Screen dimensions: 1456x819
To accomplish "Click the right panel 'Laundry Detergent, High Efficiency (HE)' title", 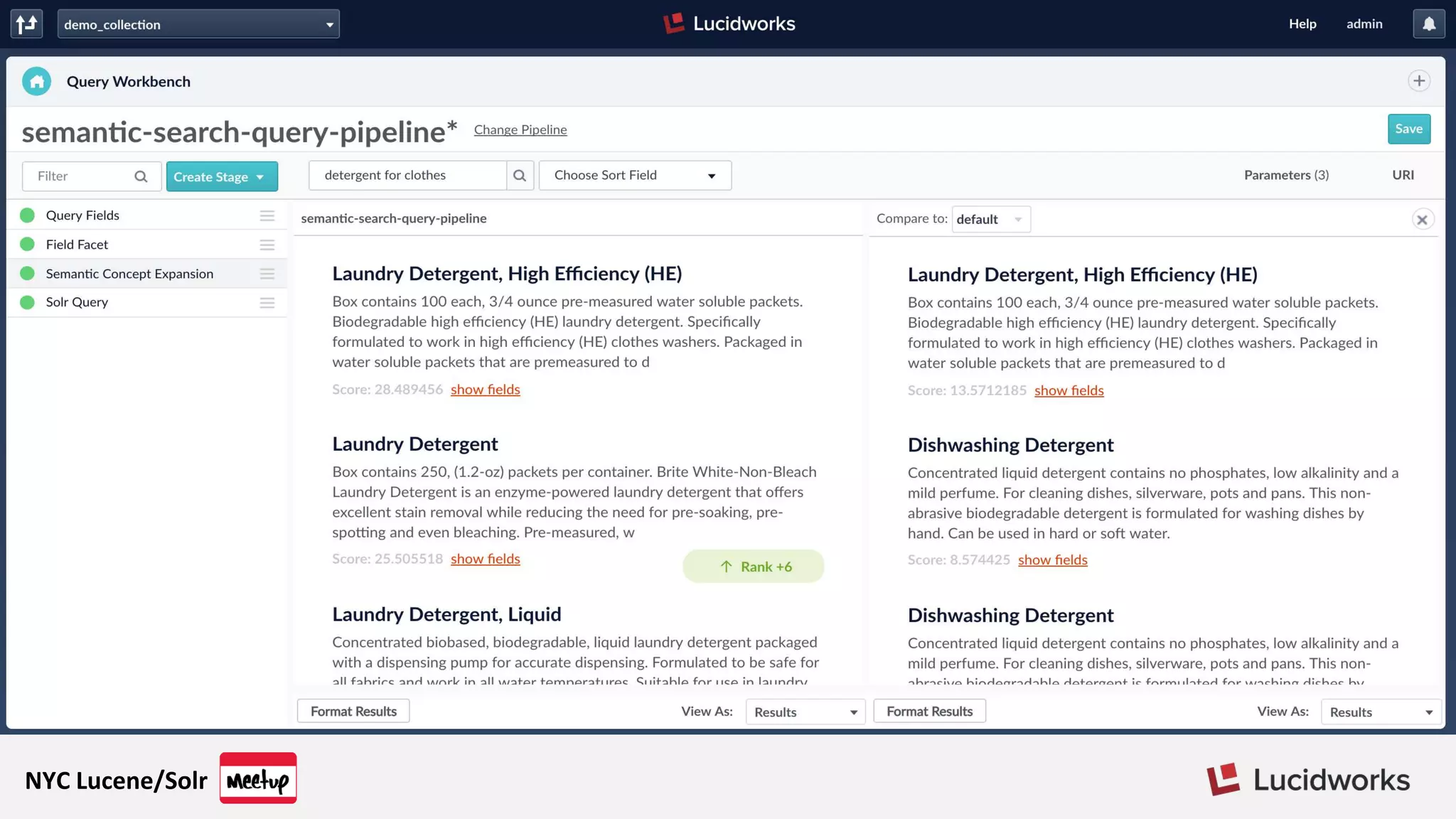I will click(x=1082, y=274).
